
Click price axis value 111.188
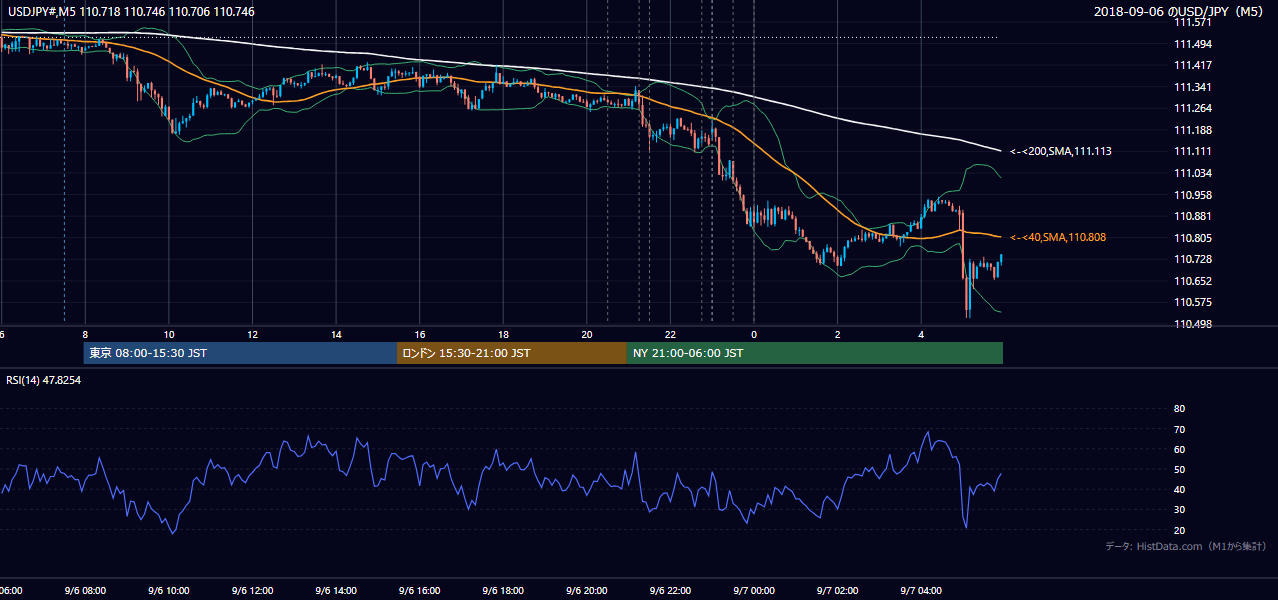1191,130
